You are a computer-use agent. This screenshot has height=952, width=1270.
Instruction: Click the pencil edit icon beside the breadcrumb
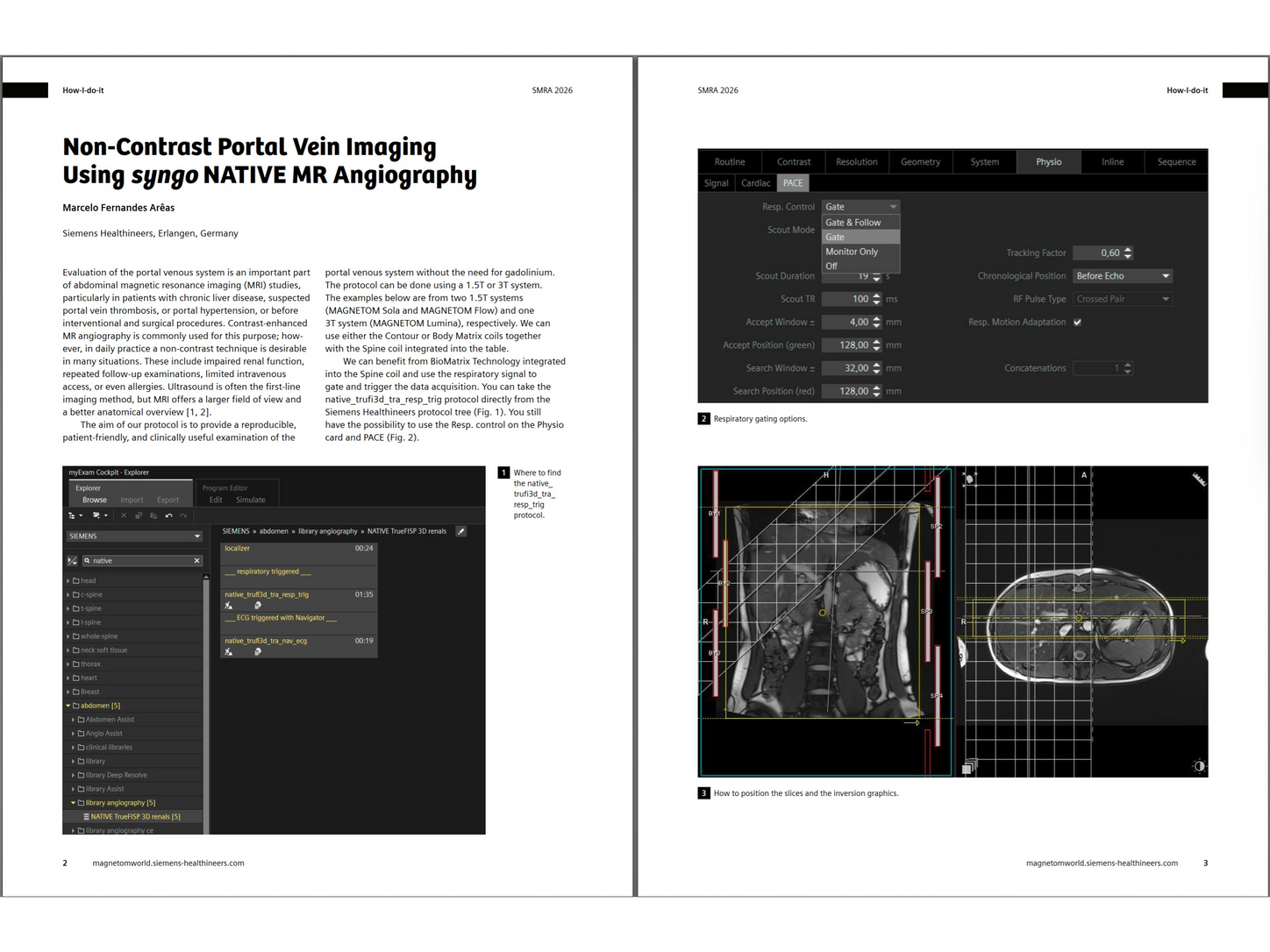[461, 531]
